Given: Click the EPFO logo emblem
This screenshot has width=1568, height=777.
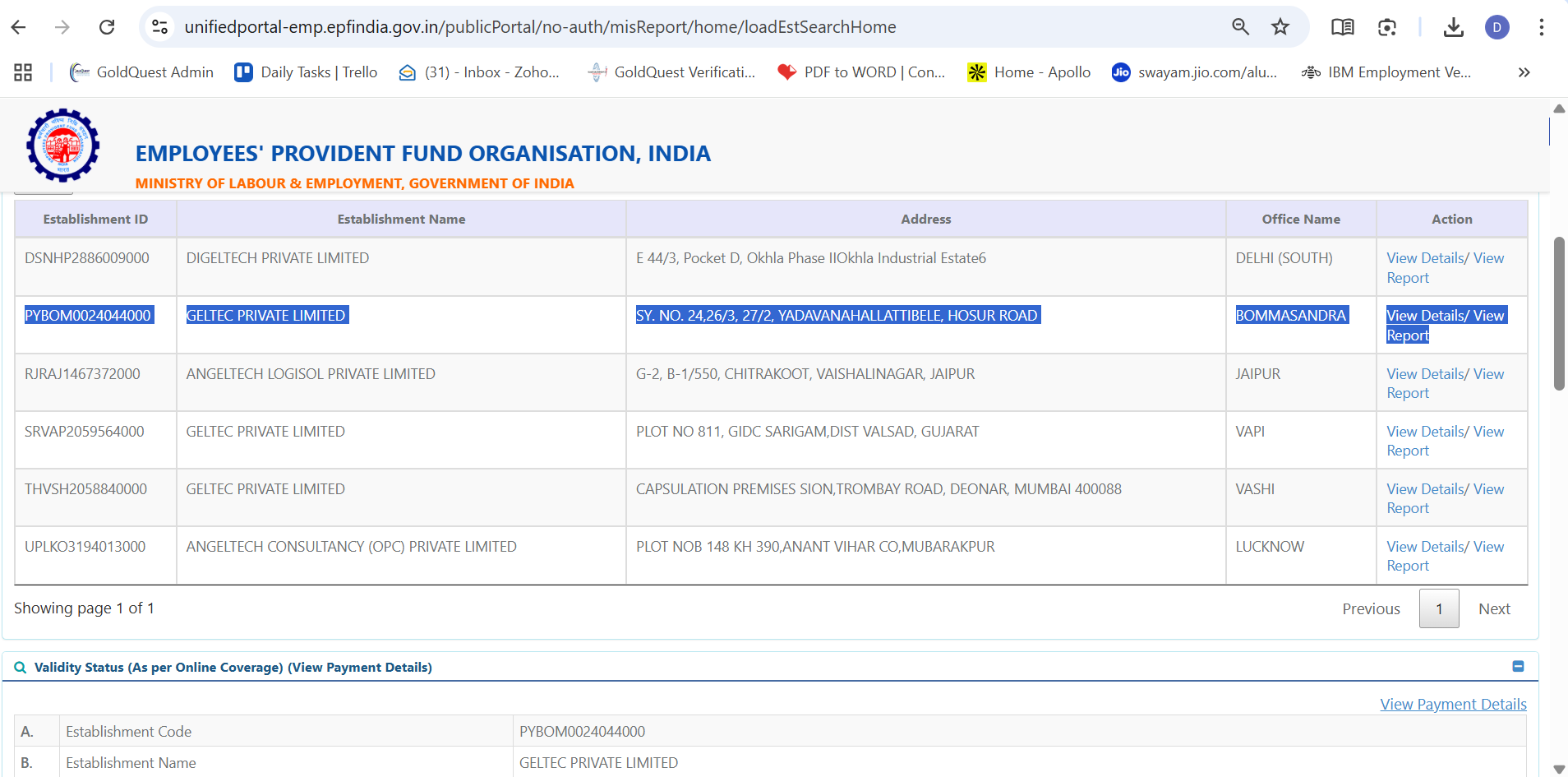Looking at the screenshot, I should 63,146.
